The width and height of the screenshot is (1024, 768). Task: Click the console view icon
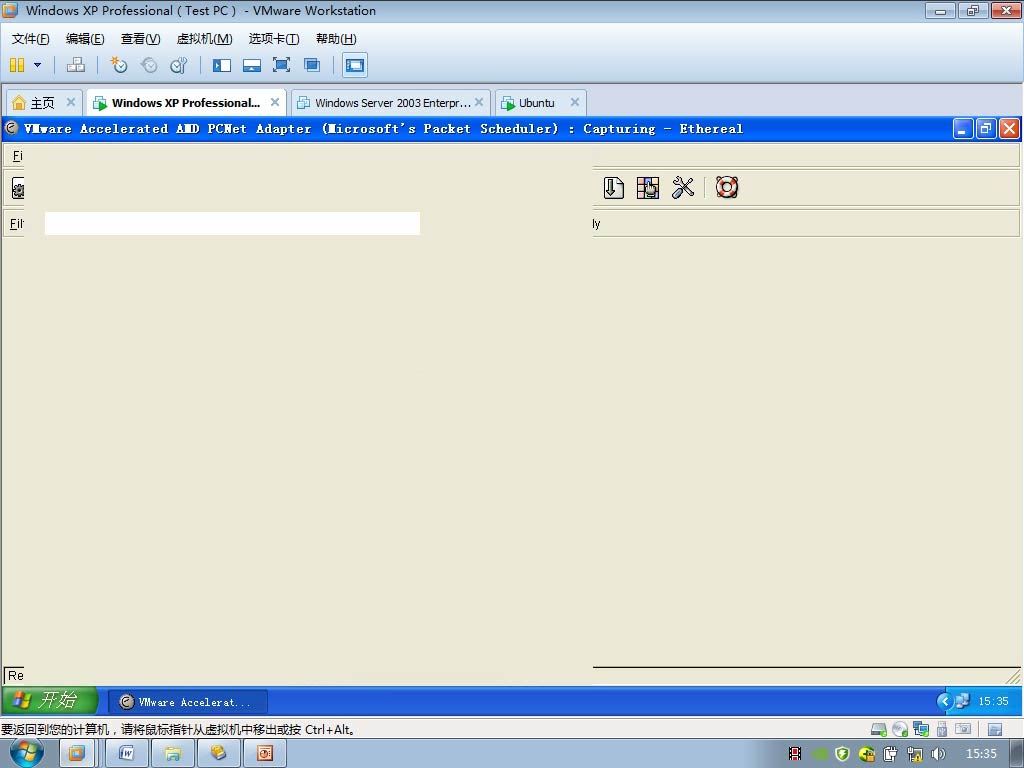point(355,65)
